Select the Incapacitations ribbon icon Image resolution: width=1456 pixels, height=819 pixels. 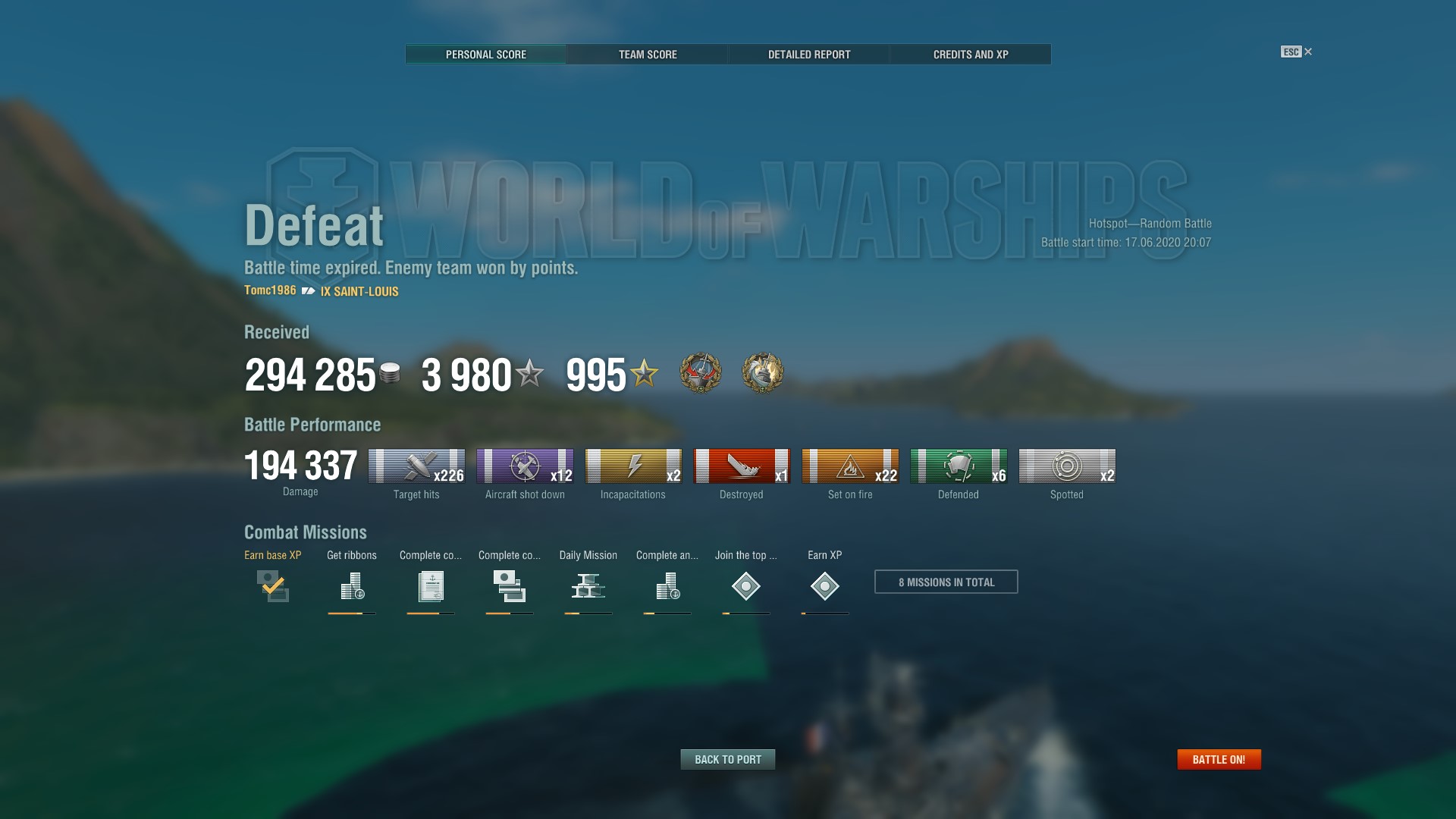[x=633, y=466]
